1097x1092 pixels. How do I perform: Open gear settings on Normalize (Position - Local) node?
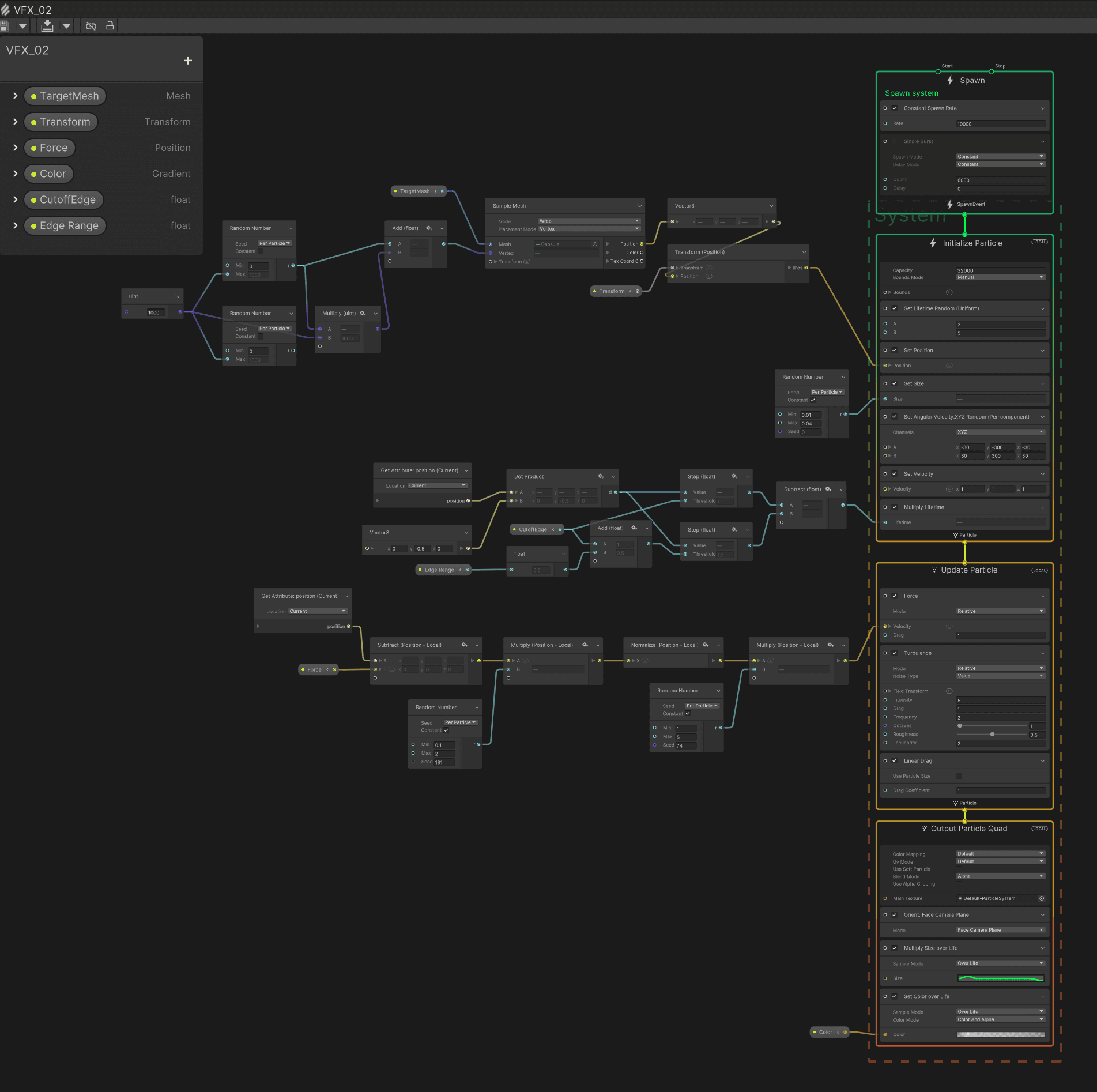pos(706,645)
